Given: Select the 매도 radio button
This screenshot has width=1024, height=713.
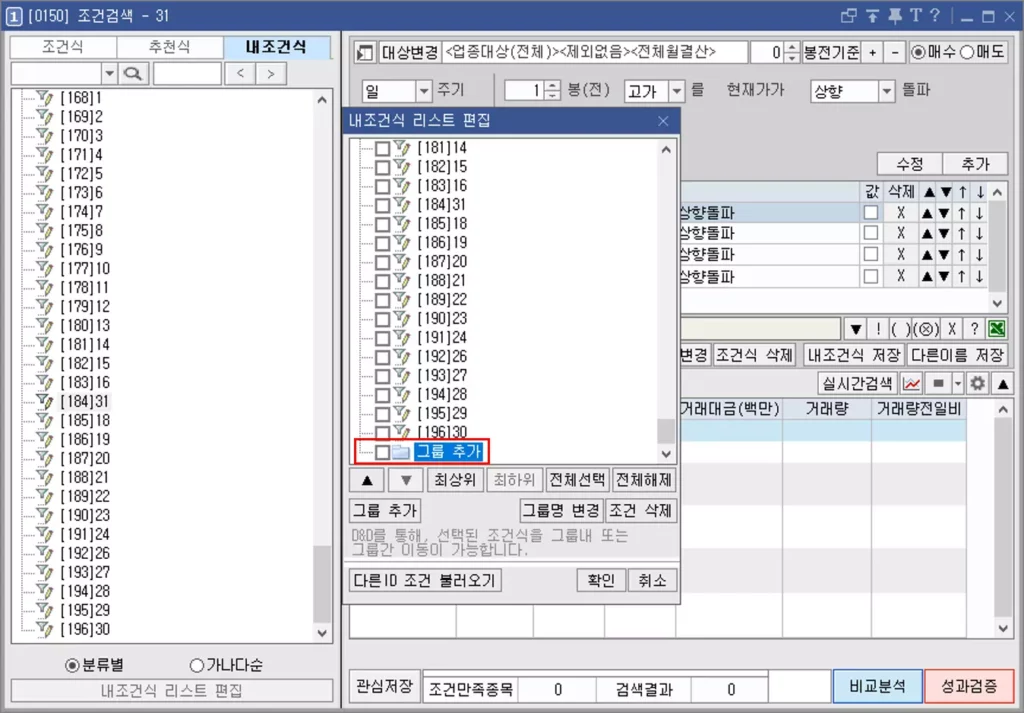Looking at the screenshot, I should pyautogui.click(x=967, y=53).
